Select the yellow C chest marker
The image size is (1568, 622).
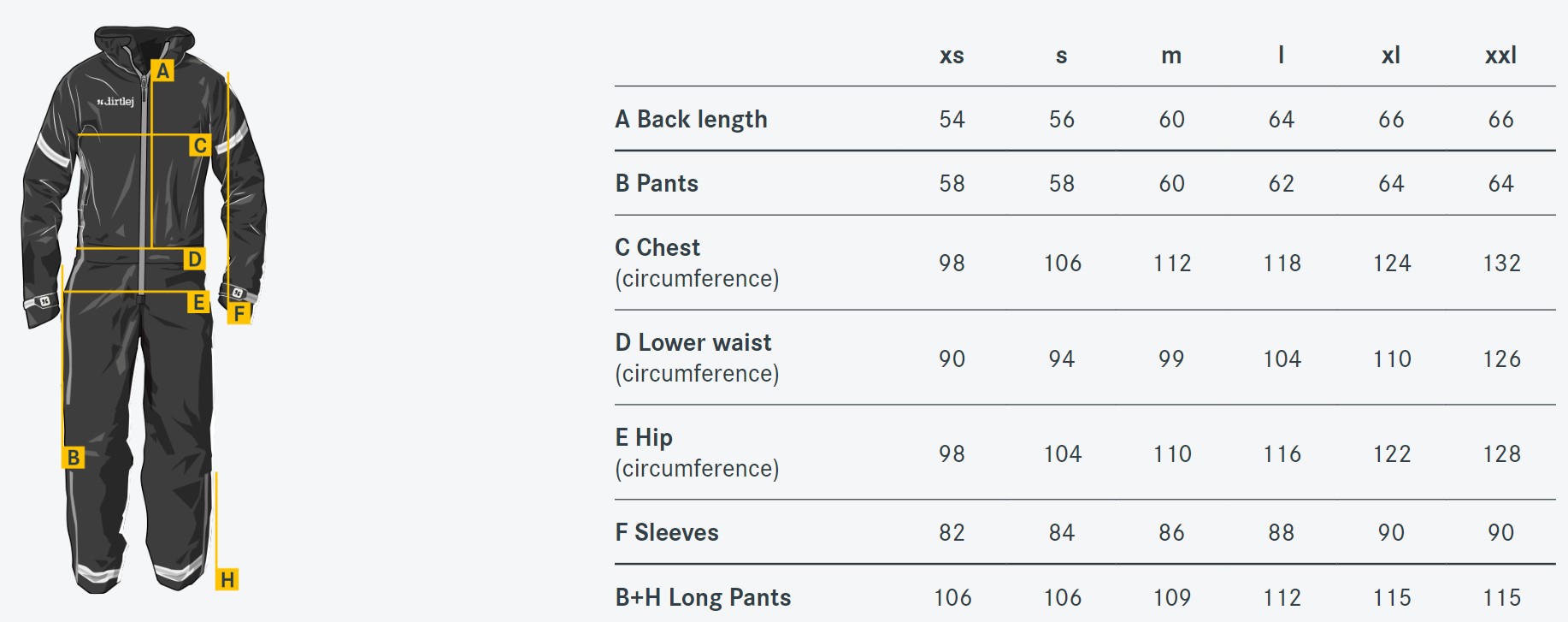pos(200,145)
